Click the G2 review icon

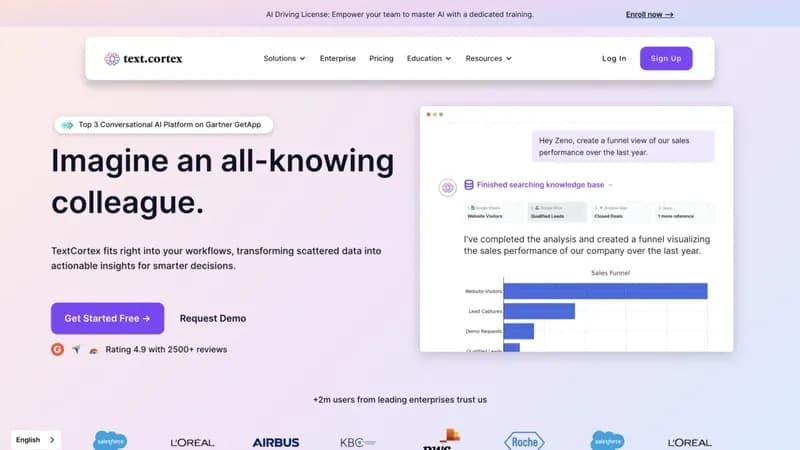(x=57, y=349)
